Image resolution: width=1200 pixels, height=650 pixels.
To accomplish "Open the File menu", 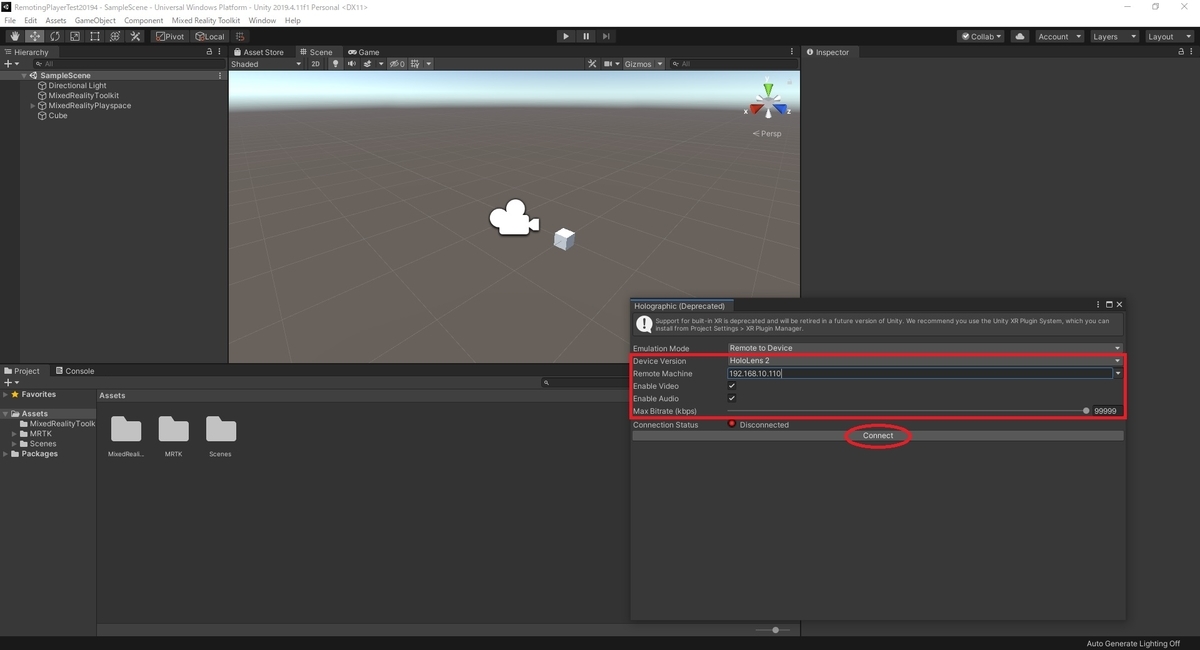I will point(10,20).
